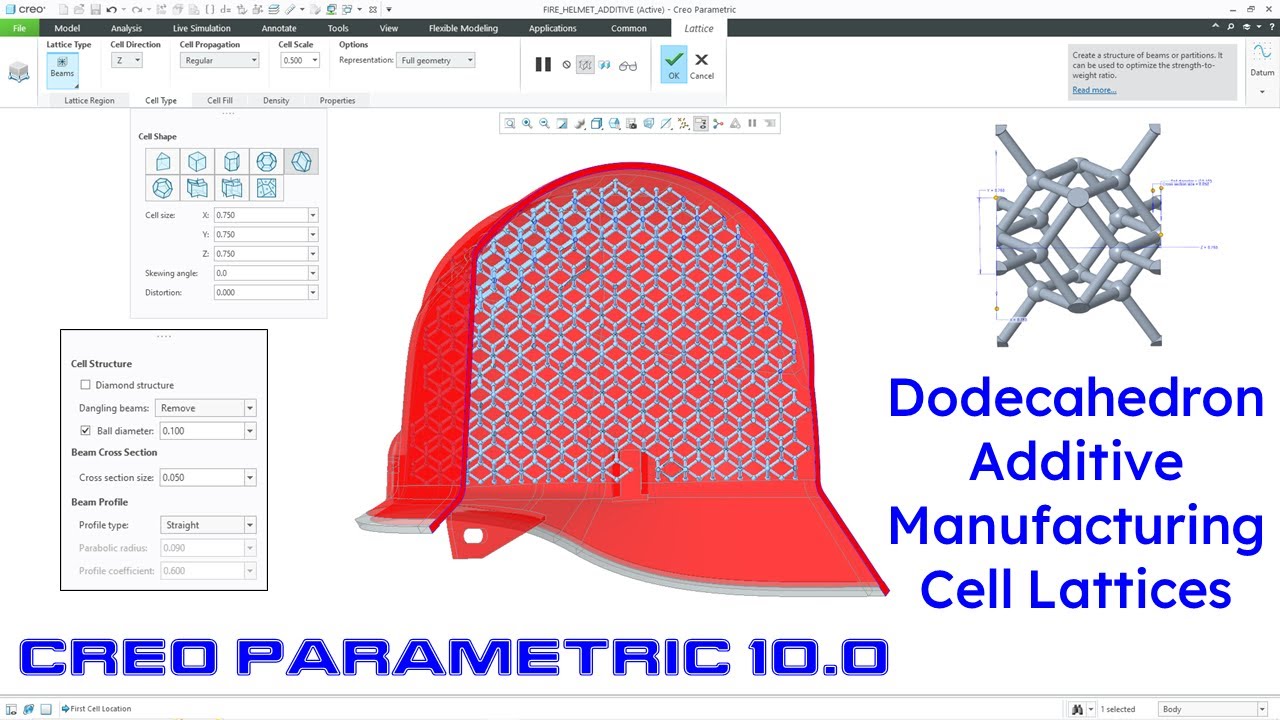This screenshot has height=720, width=1280.
Task: Open the Model ribbon tab
Action: (67, 28)
